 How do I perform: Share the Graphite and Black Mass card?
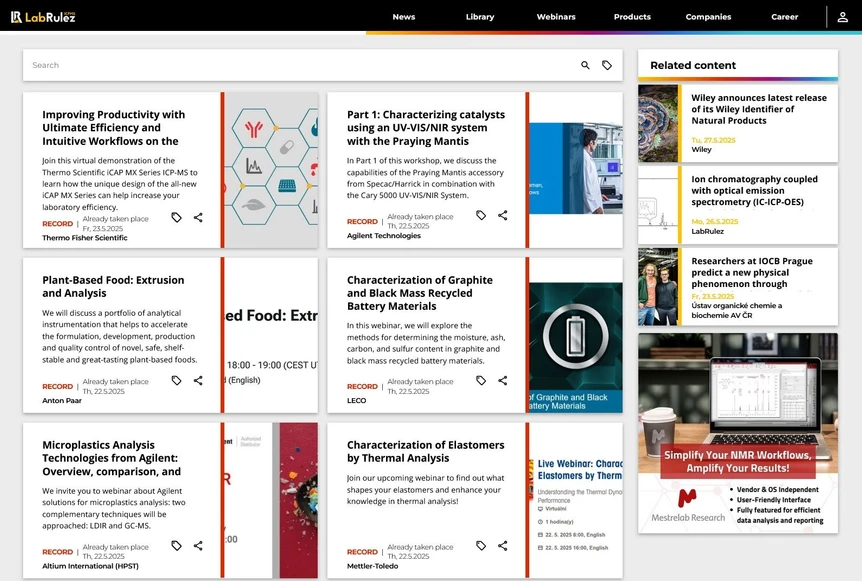point(502,380)
